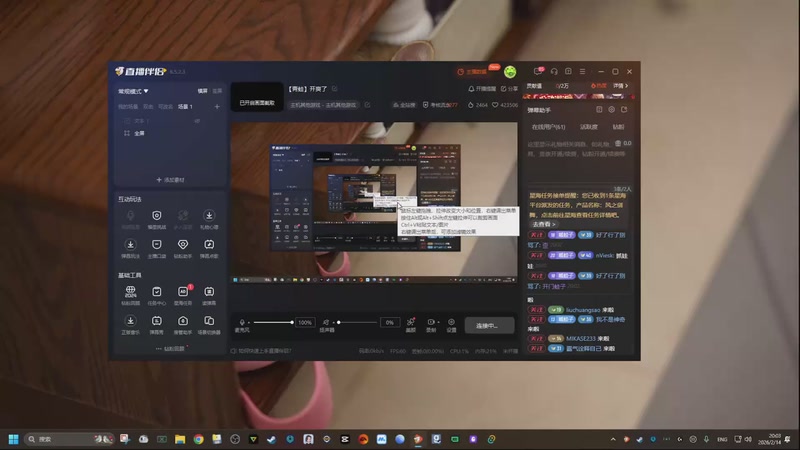
Task: Adjust the speaker volume slider
Action: pos(357,322)
